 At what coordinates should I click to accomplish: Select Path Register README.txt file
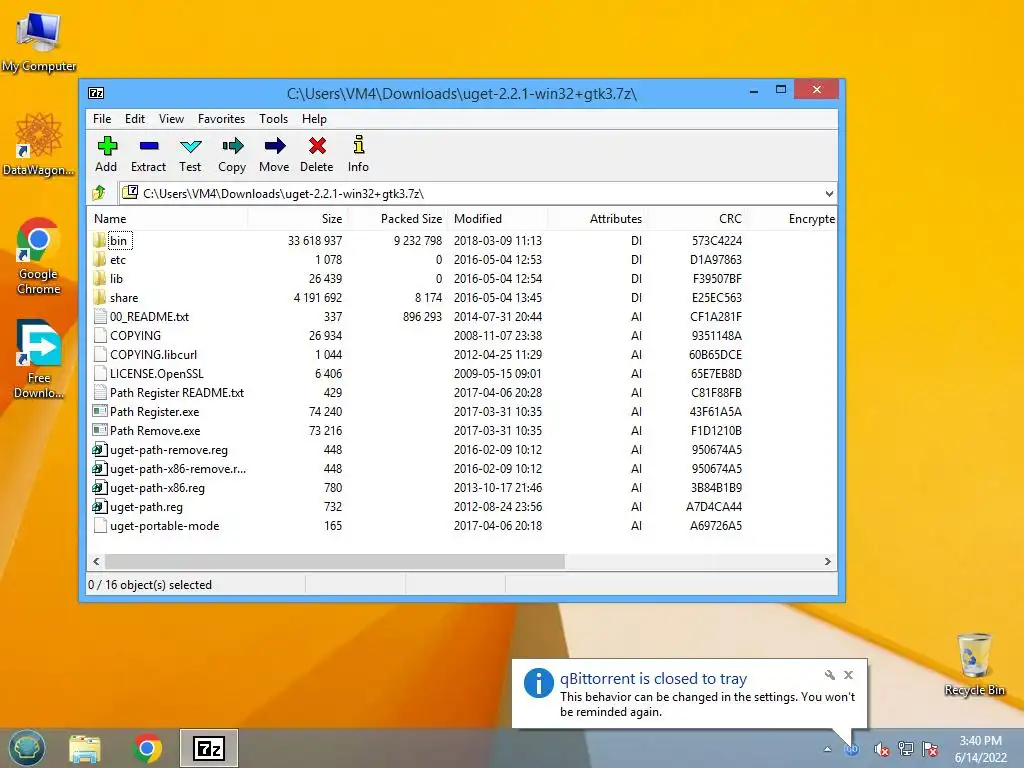click(x=177, y=392)
